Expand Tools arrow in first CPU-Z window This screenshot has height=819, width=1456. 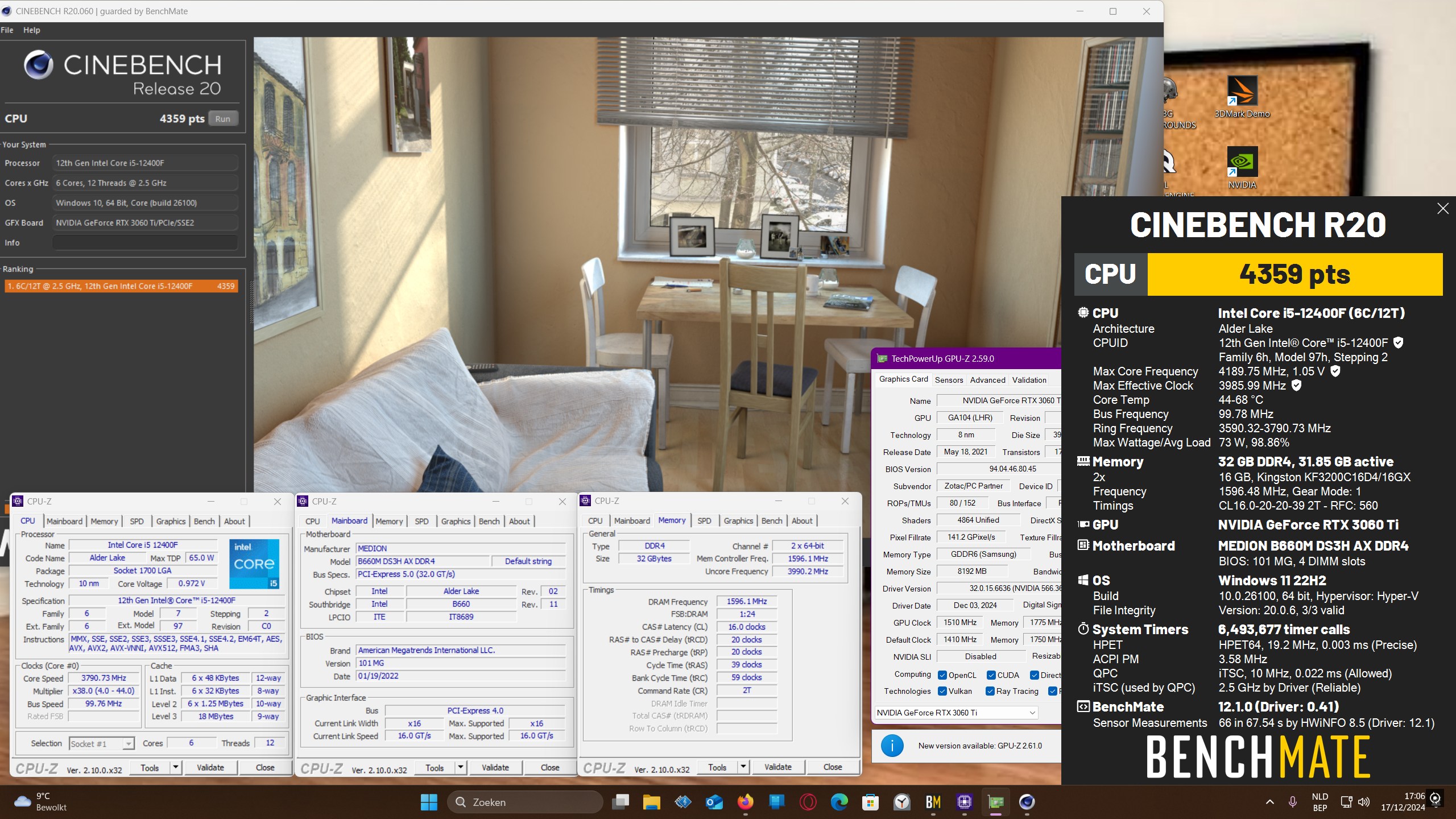[176, 767]
